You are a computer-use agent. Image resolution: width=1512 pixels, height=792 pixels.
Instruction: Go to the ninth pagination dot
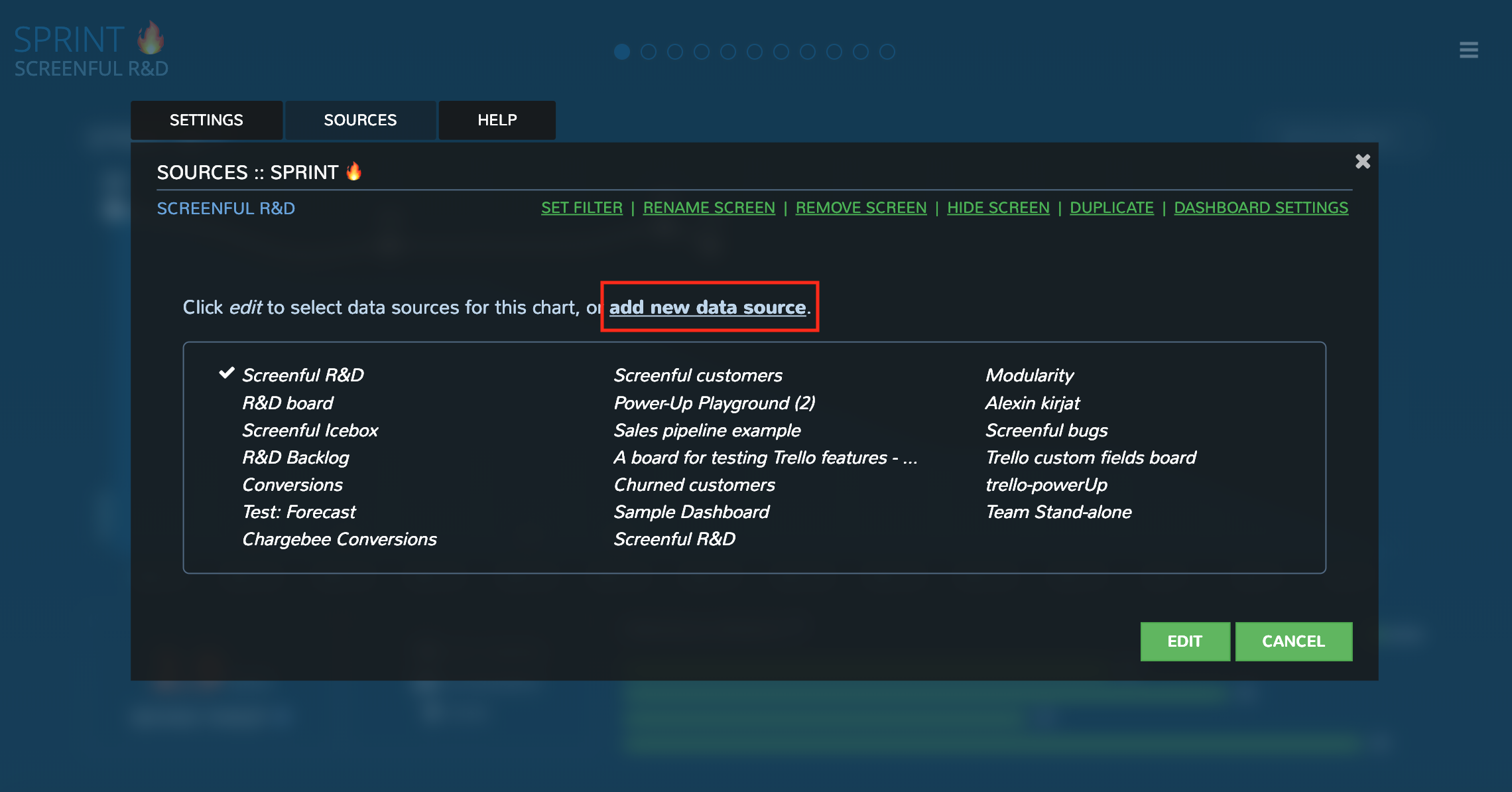[834, 52]
